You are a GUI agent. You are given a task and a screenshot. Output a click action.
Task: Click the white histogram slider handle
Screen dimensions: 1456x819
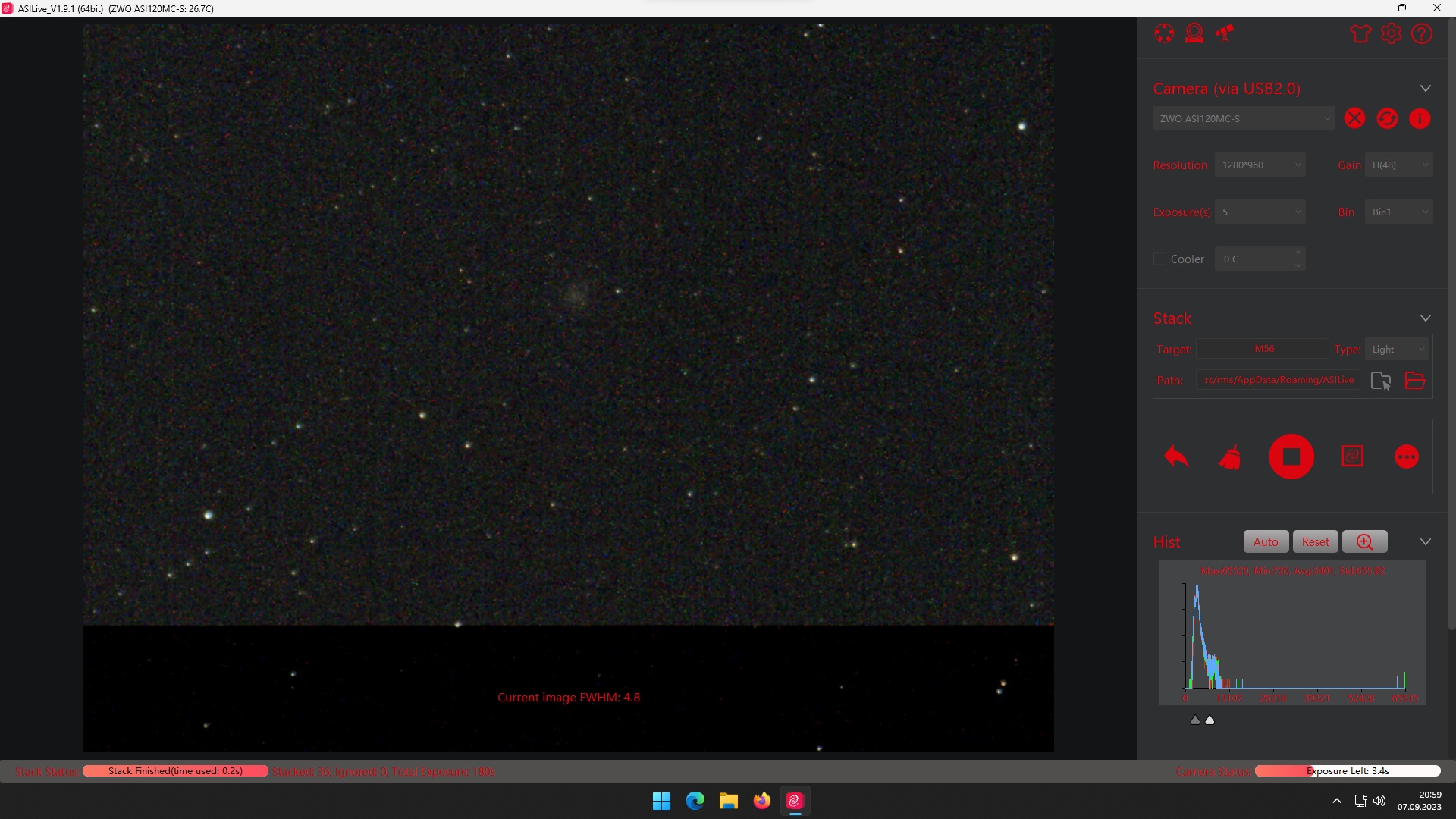pos(1210,720)
